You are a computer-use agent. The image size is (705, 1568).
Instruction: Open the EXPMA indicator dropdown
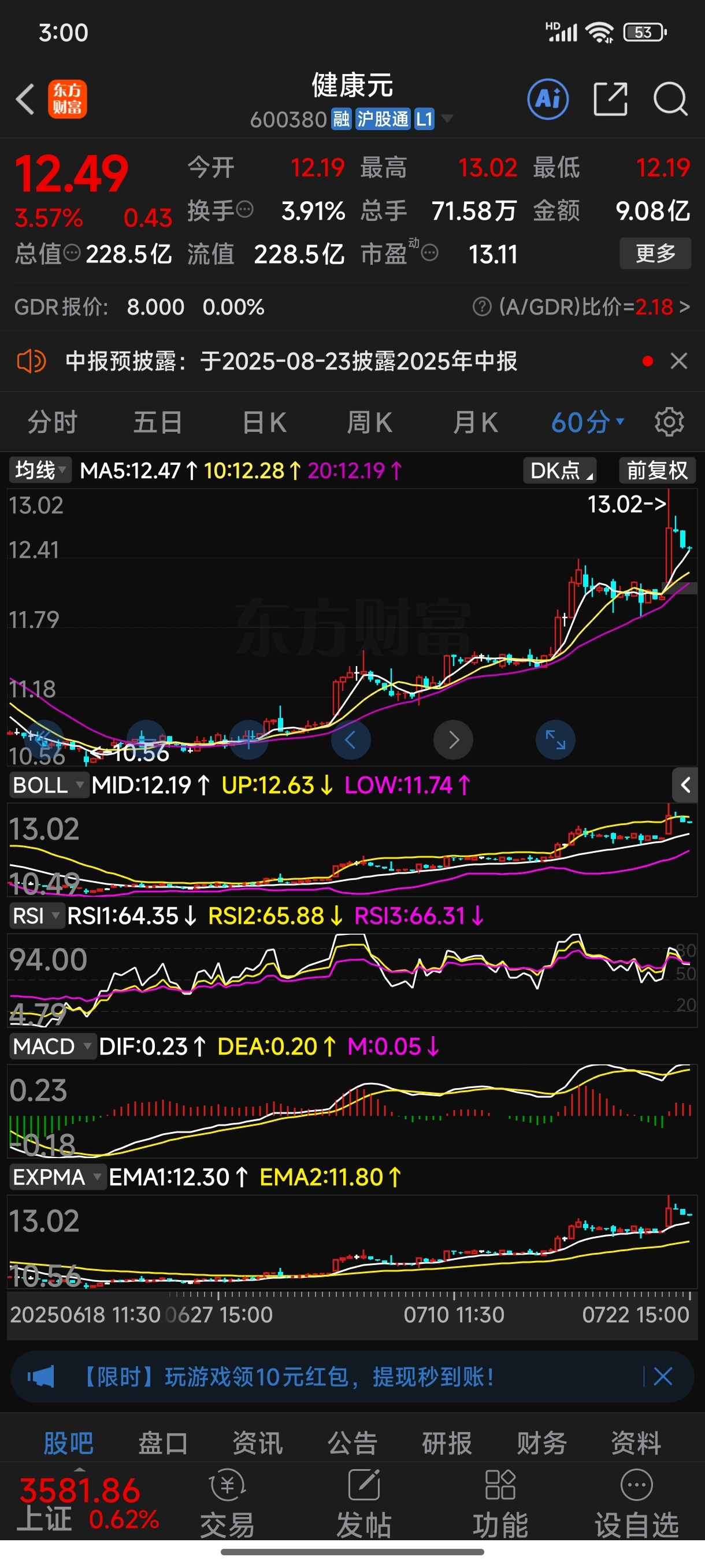[58, 1177]
